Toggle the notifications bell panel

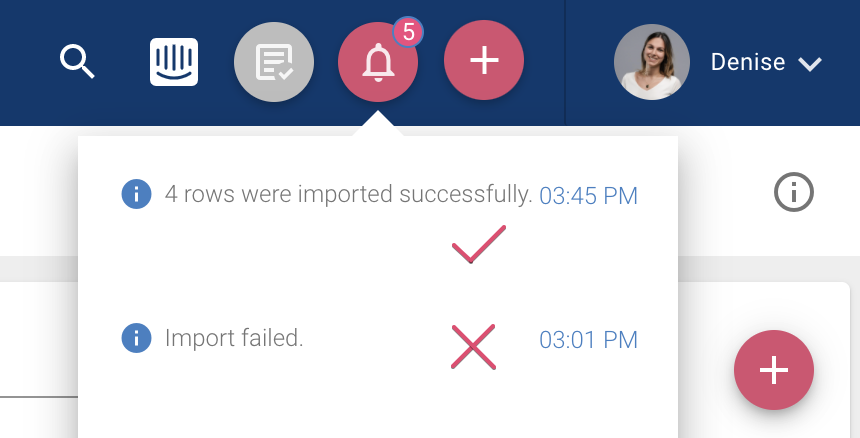click(378, 62)
